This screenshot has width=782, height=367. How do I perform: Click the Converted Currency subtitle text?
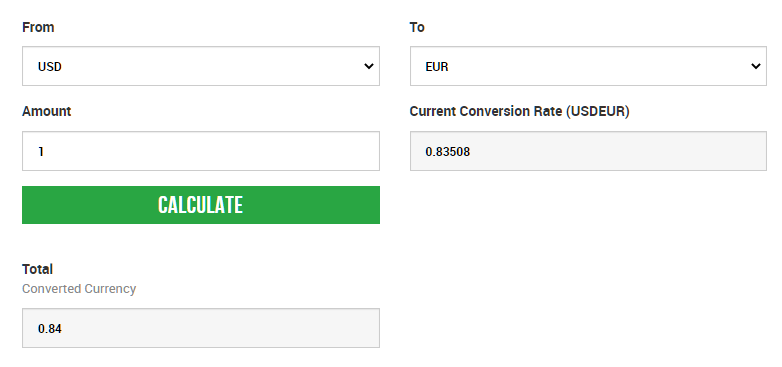point(79,289)
